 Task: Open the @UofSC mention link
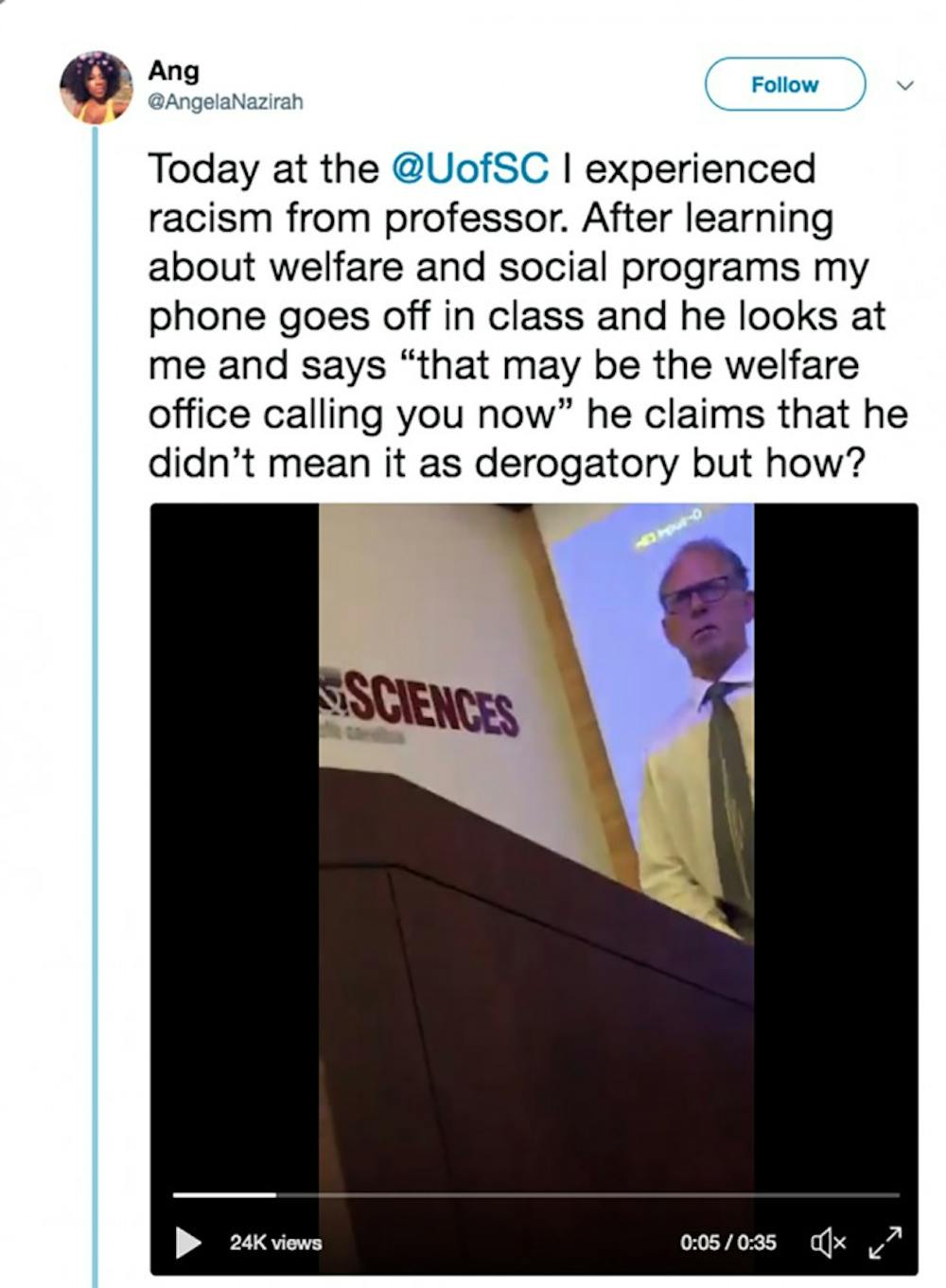[469, 168]
